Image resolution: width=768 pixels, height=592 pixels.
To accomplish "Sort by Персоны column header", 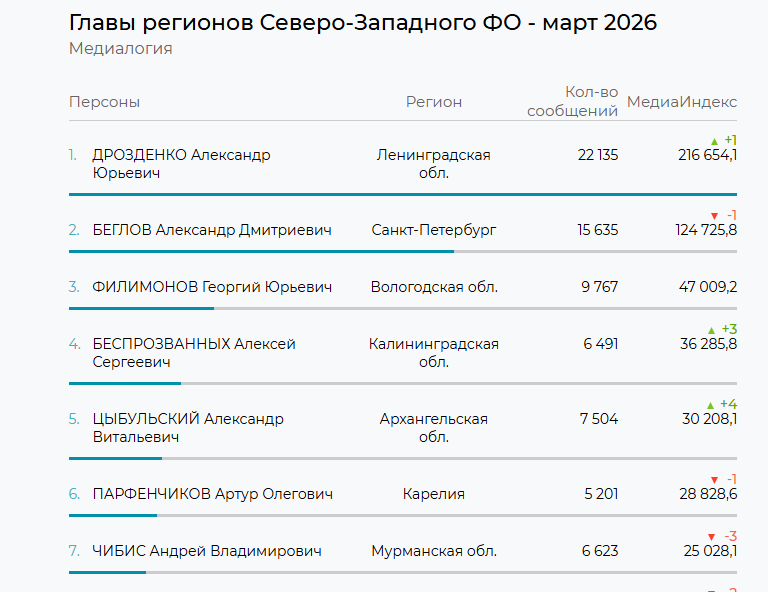I will click(x=105, y=102).
